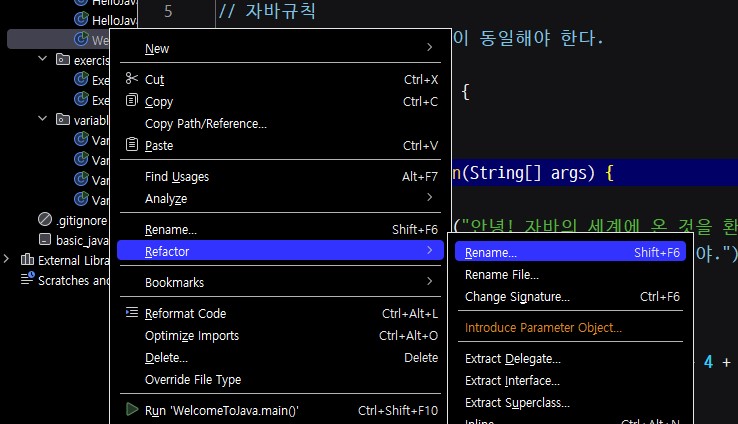Open the Analyze submenu arrow

429,197
